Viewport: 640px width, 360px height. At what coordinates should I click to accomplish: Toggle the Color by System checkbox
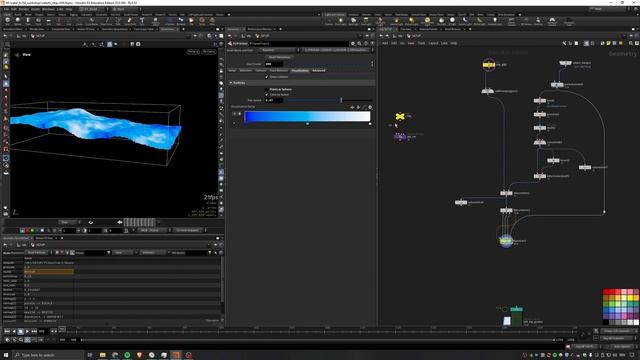[x=267, y=95]
